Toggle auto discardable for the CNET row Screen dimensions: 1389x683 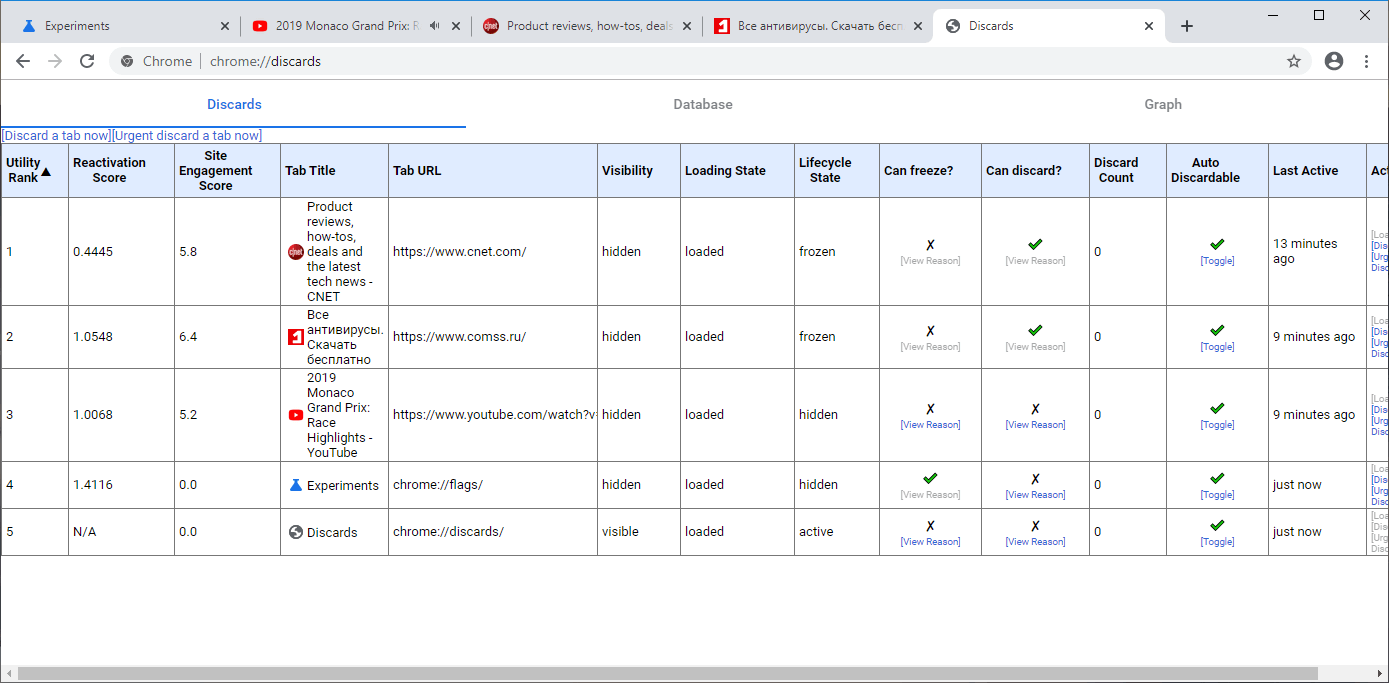click(1217, 261)
